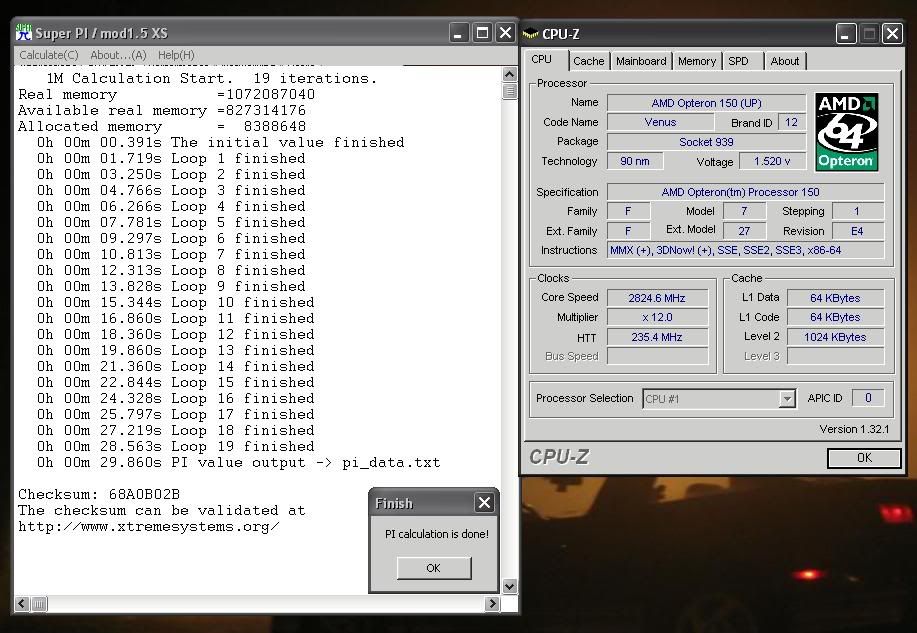Open the About tab in CPU-Z
Viewport: 917px width, 633px height.
coord(784,61)
